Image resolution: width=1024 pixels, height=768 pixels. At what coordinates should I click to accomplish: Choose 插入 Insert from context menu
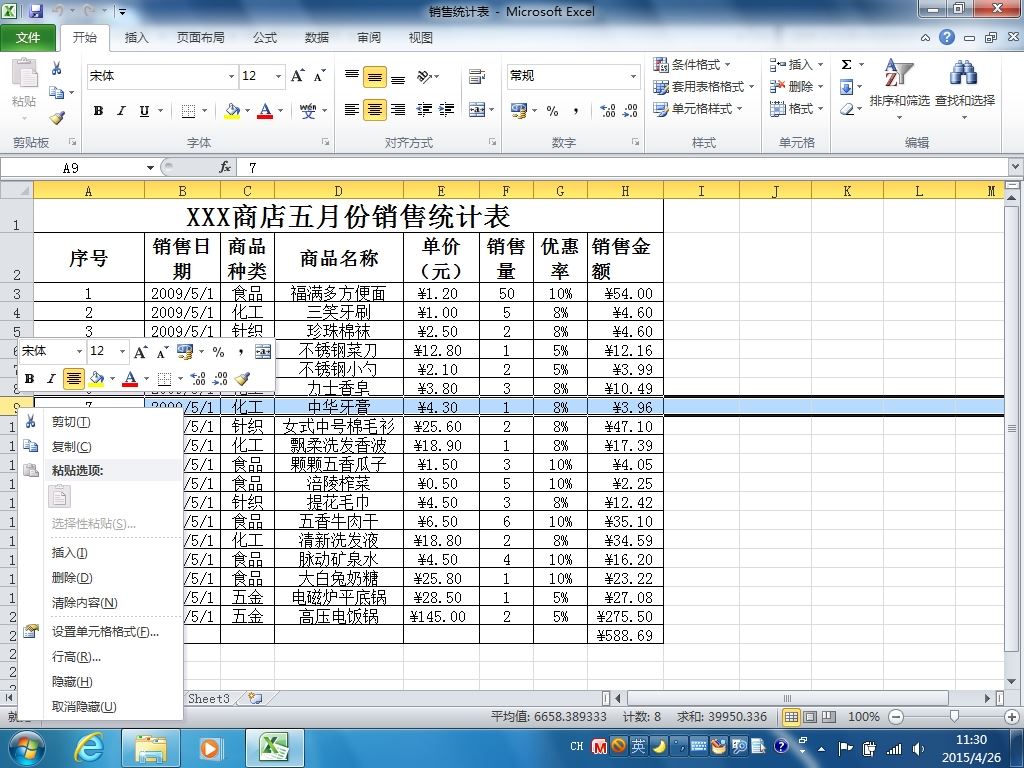coord(101,553)
